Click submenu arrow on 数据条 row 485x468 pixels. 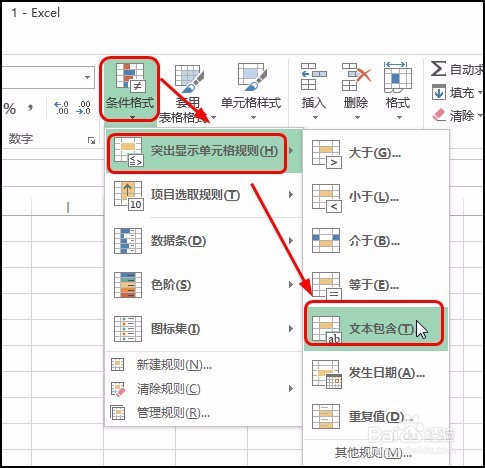click(291, 241)
